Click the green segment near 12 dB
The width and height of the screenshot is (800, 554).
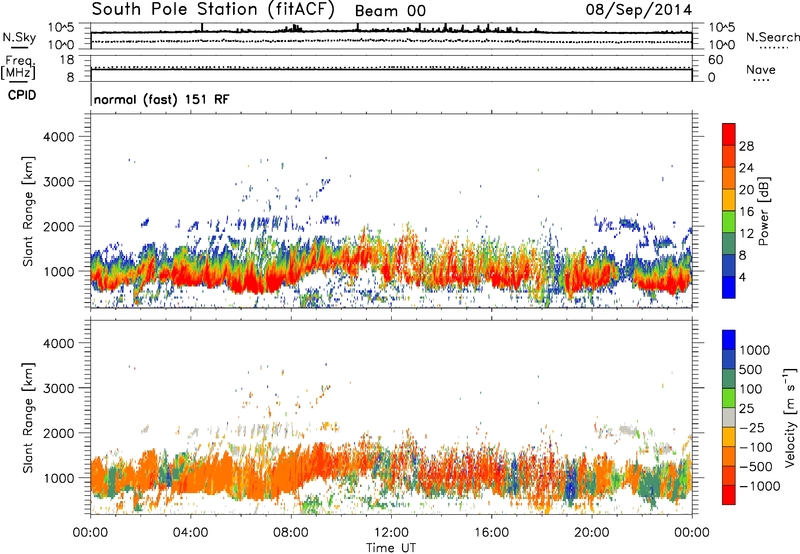(729, 222)
